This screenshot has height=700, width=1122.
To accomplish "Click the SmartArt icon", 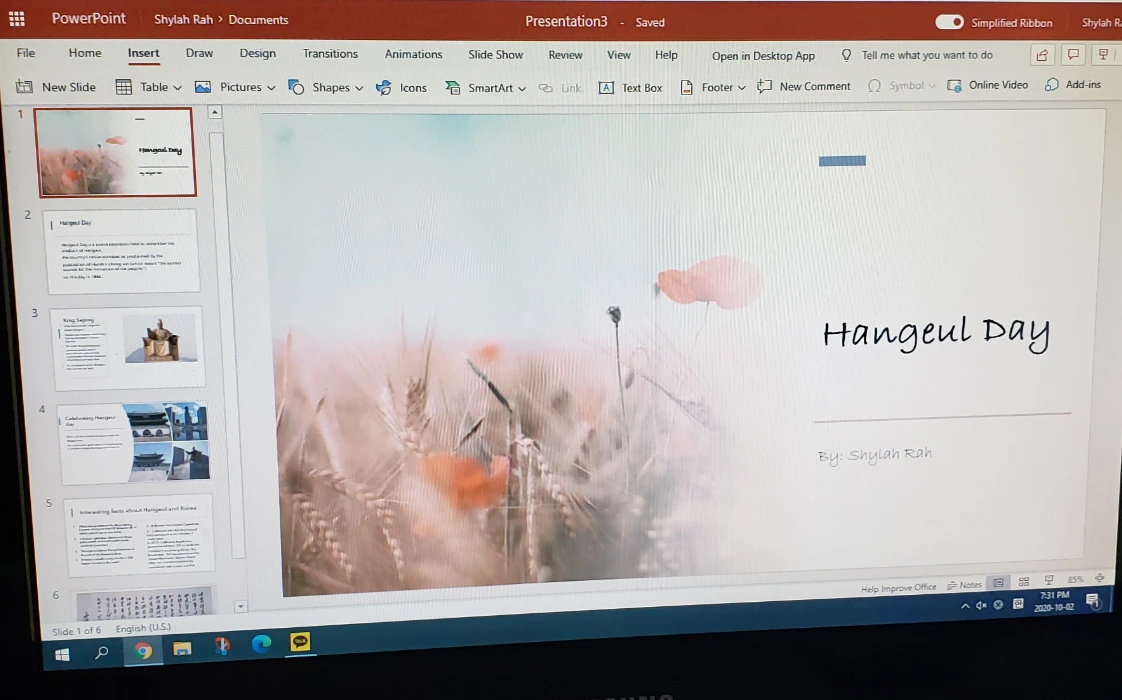I will tap(452, 87).
